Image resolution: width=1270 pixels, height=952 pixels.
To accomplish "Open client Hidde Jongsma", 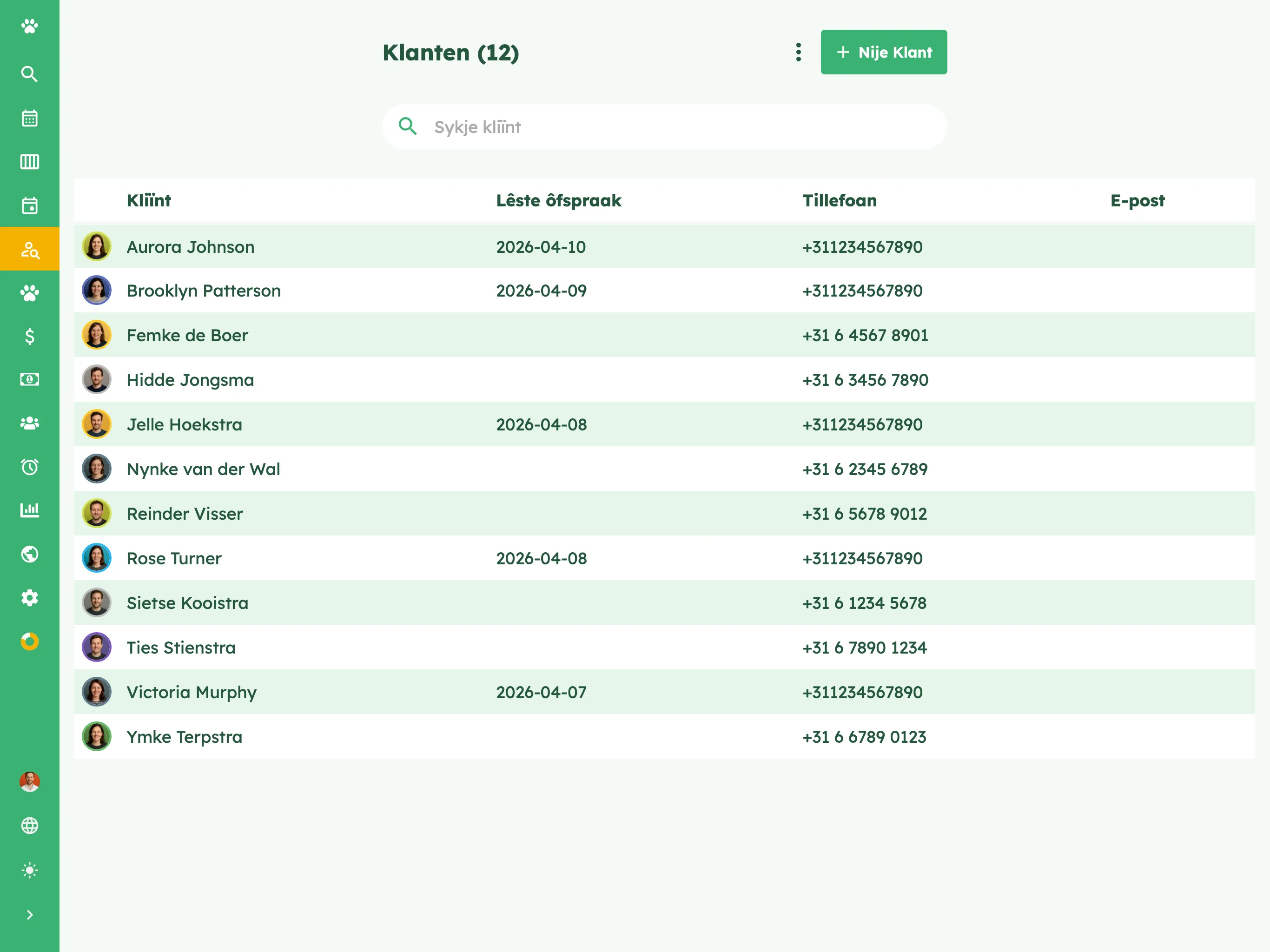I will pyautogui.click(x=664, y=380).
